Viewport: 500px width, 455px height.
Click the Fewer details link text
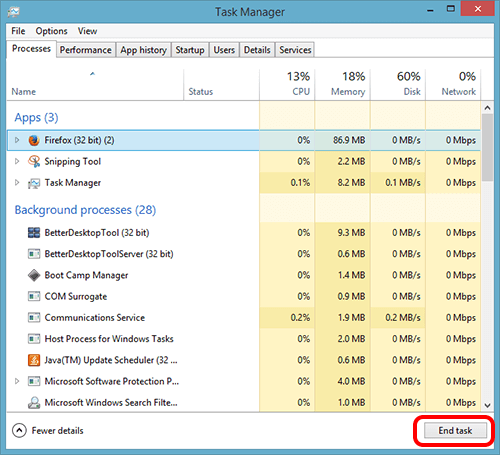click(x=57, y=431)
